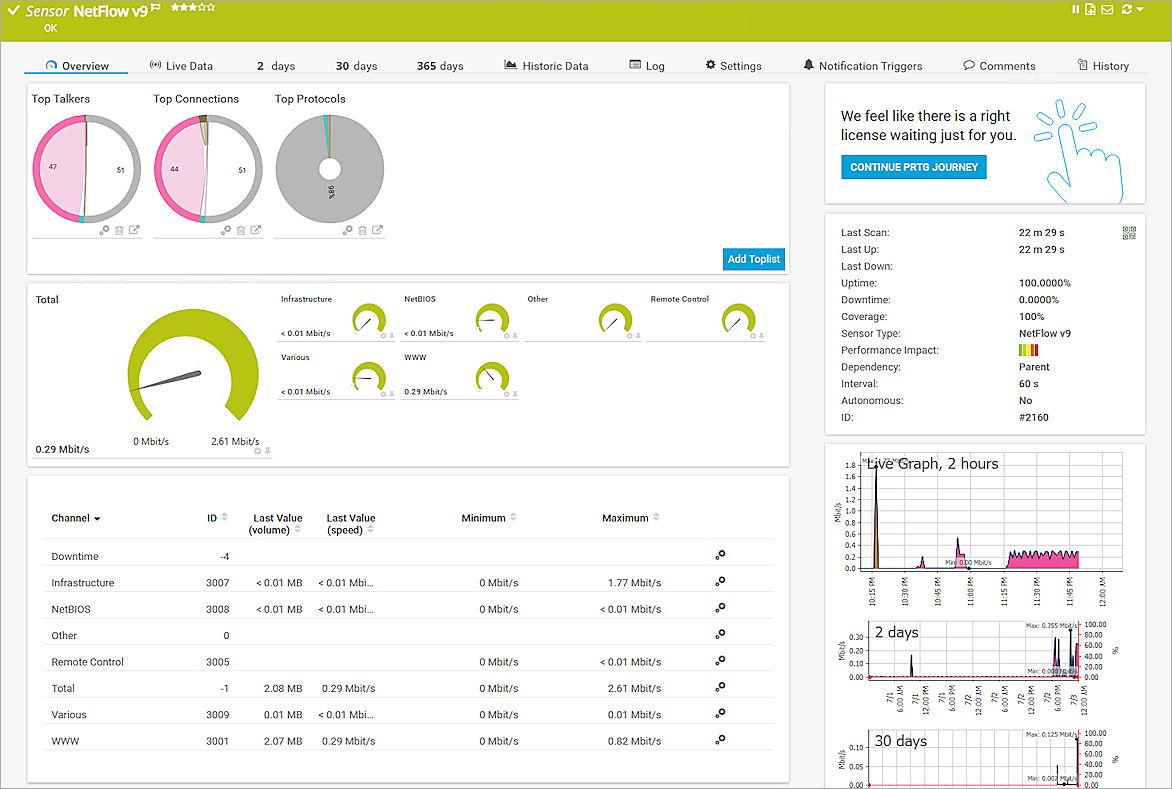Click the QR code icon
Screen dimensions: 1172x789
[1130, 233]
